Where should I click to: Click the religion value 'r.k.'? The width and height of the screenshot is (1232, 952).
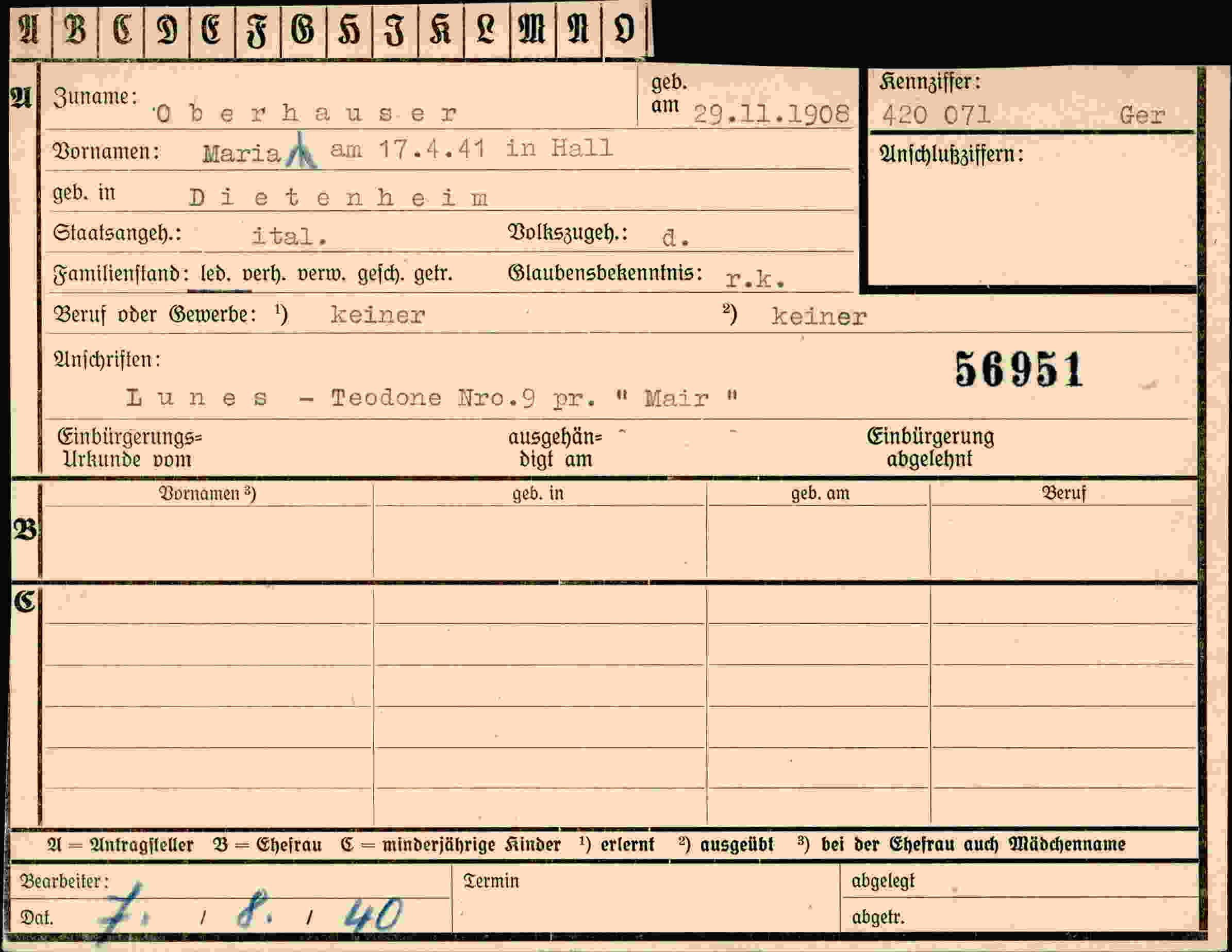(x=755, y=279)
